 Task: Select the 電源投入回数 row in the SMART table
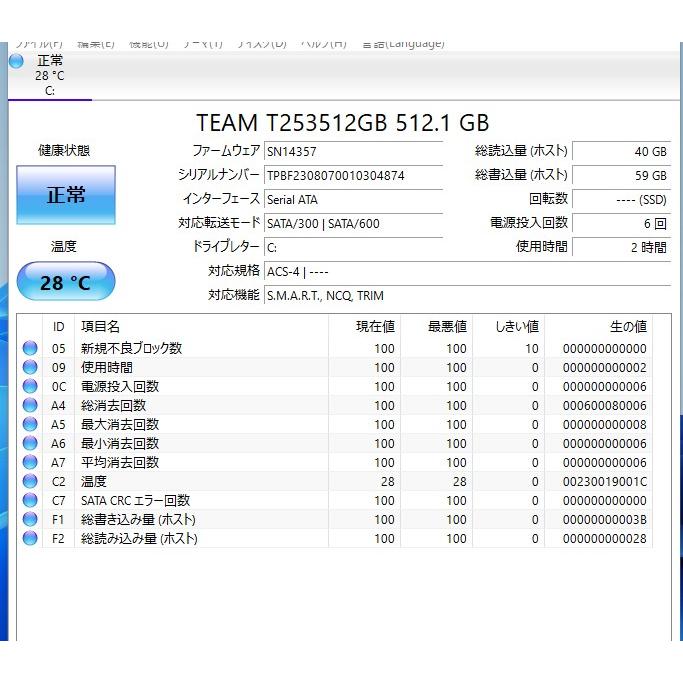(x=335, y=386)
